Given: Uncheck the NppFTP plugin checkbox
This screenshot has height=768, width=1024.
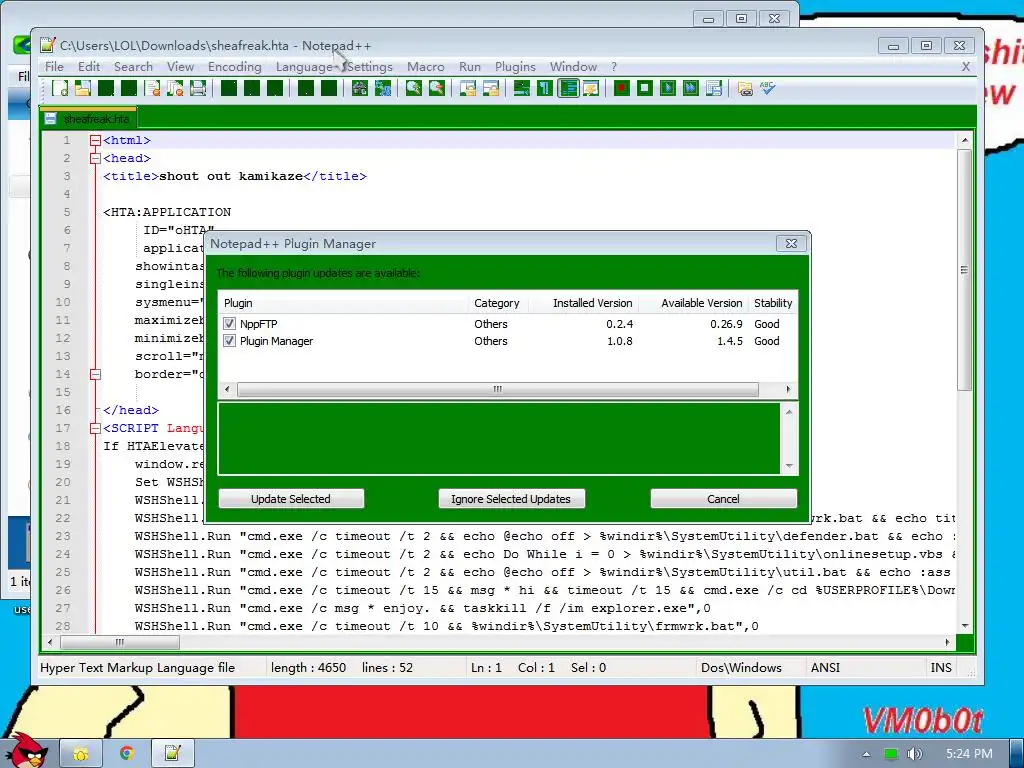Looking at the screenshot, I should pos(229,323).
